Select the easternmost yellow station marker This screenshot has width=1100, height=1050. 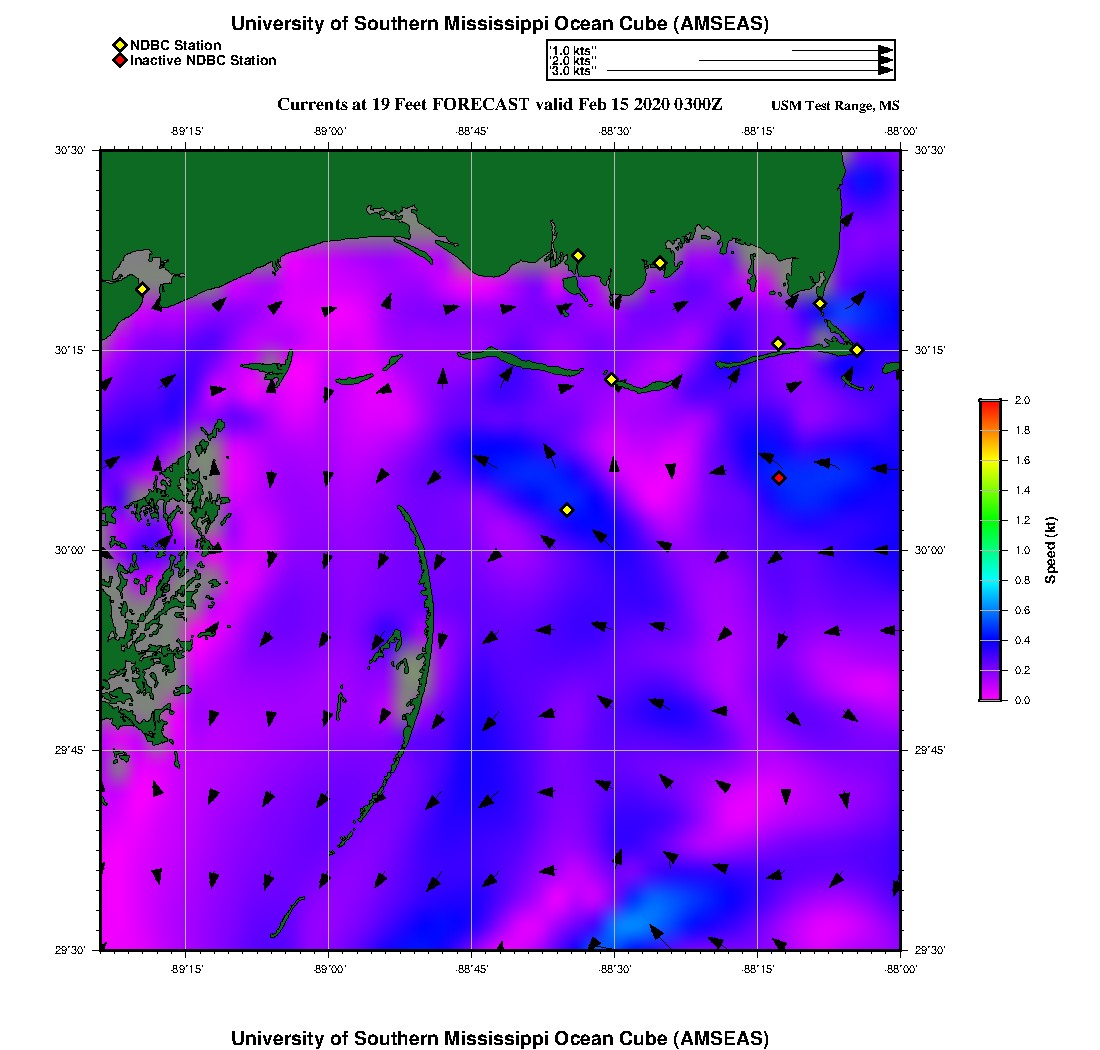[857, 349]
